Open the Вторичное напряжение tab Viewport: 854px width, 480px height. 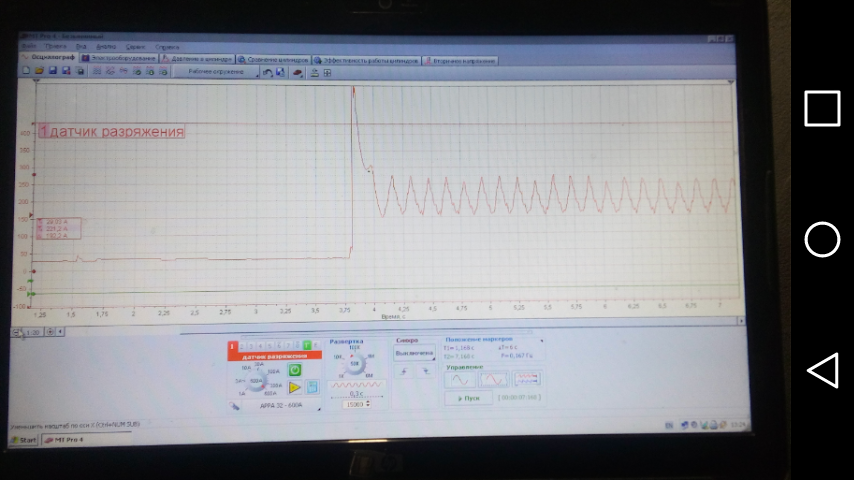click(x=460, y=61)
